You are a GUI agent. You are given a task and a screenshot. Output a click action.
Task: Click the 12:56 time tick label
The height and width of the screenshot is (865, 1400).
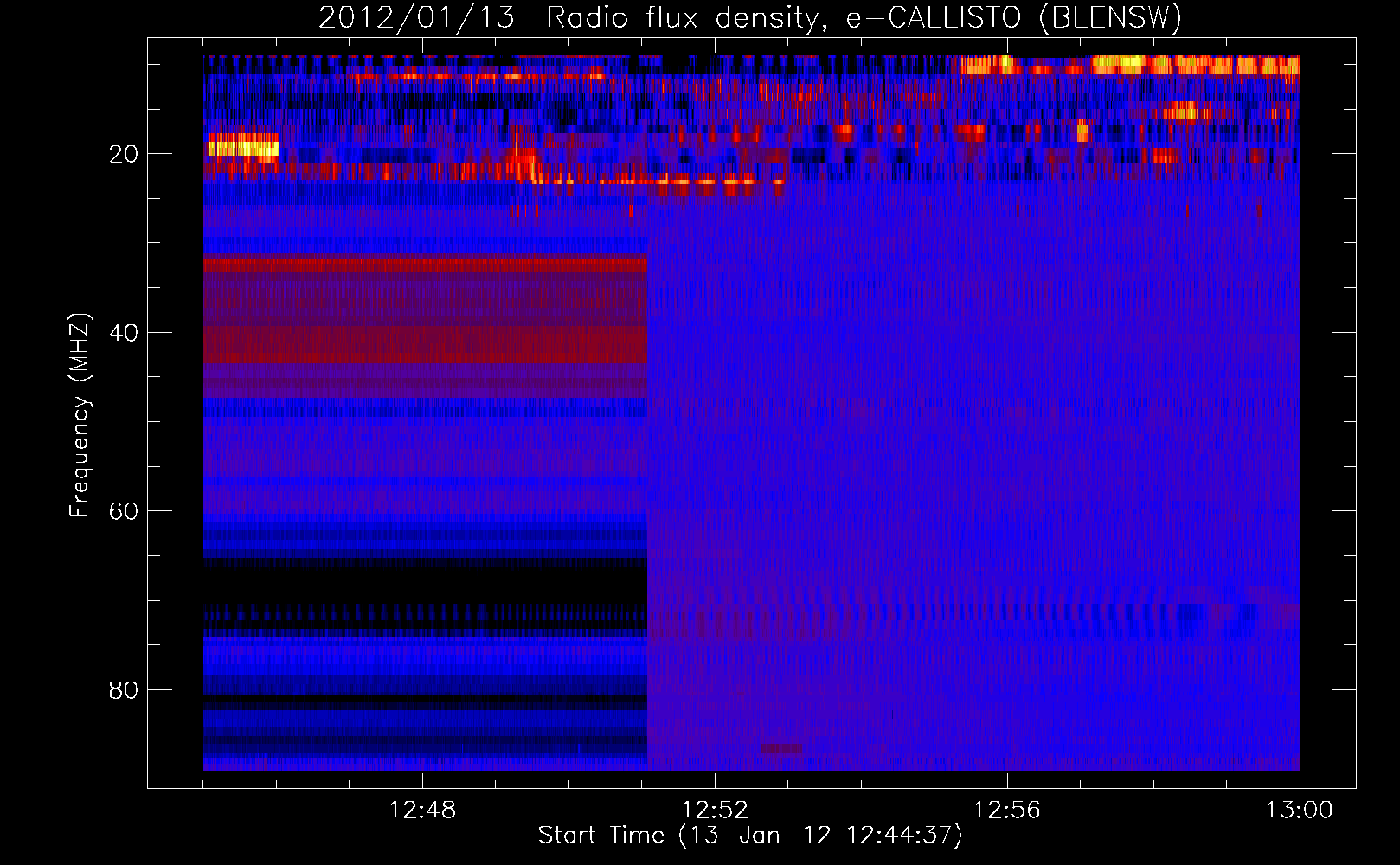[1007, 811]
